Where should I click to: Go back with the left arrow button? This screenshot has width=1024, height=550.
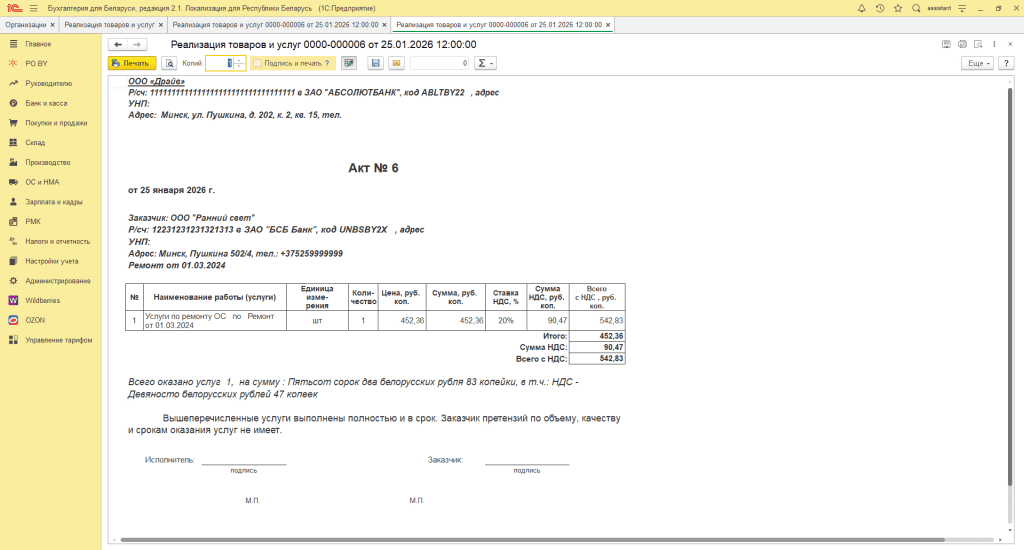click(118, 45)
